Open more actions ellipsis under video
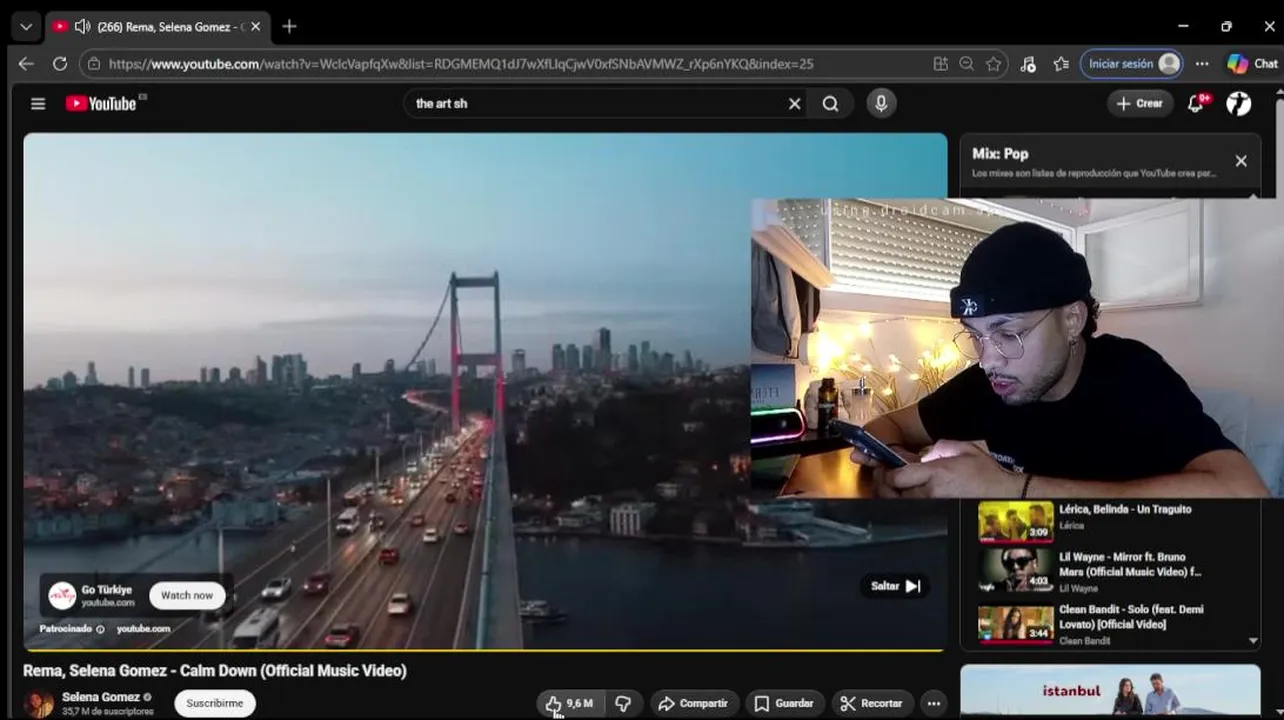The width and height of the screenshot is (1284, 720). pos(933,704)
